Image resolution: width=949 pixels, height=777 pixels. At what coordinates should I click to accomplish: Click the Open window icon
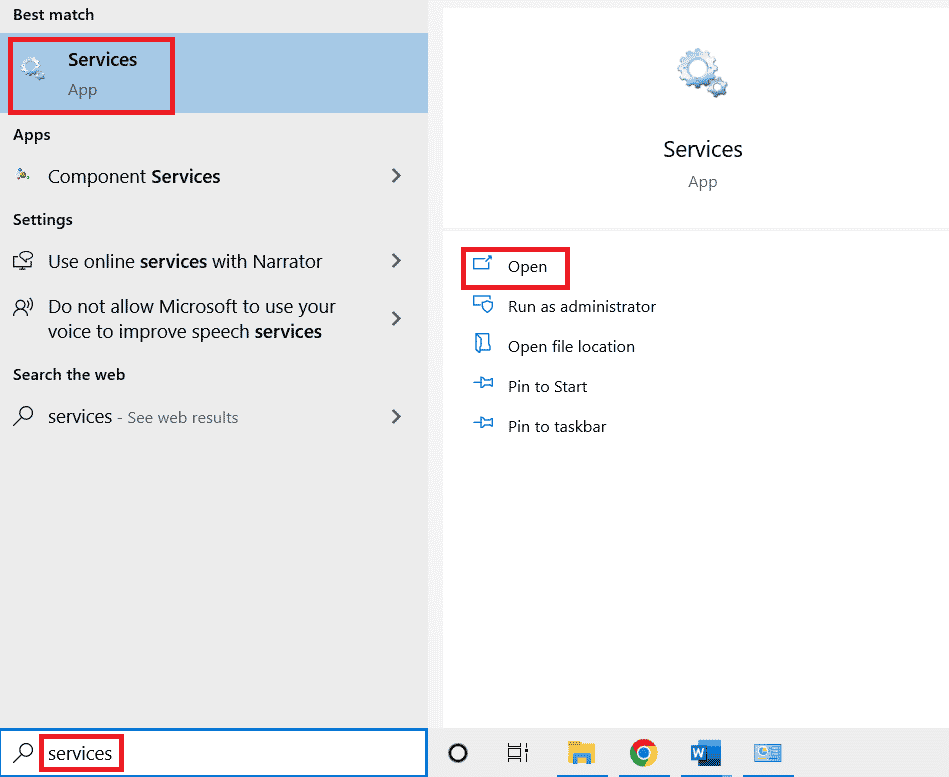482,263
